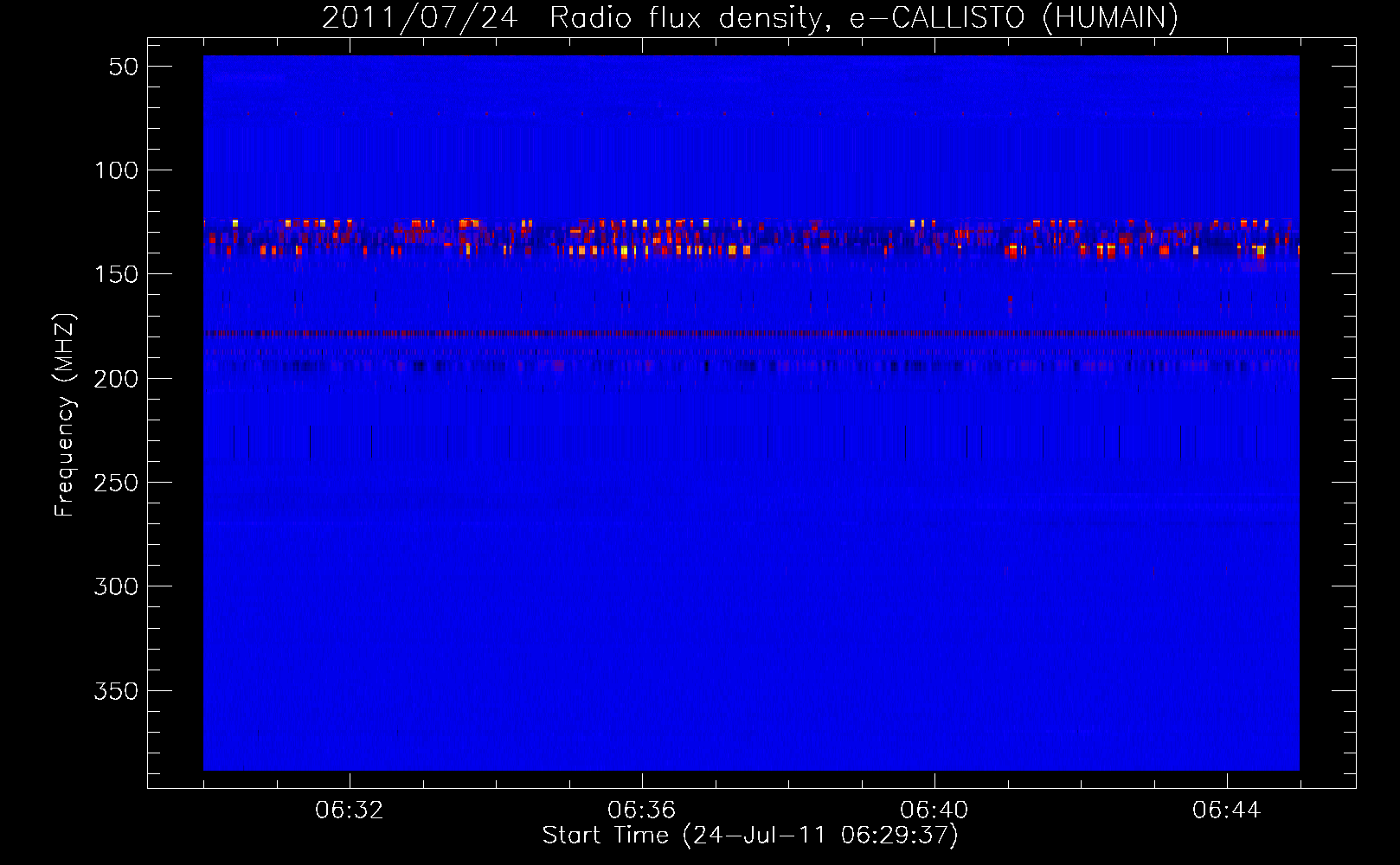The height and width of the screenshot is (865, 1400).
Task: Select the 'Frequency (MHz)' y-axis label
Action: [x=65, y=415]
